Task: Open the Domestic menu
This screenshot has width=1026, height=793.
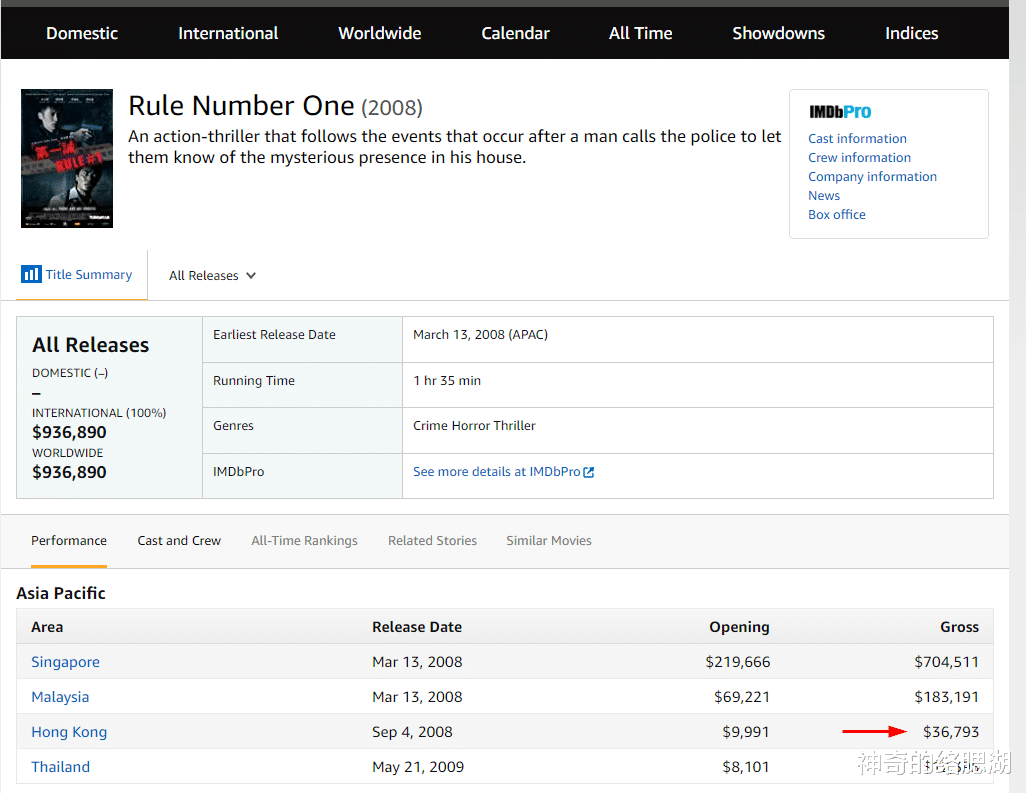Action: point(82,33)
